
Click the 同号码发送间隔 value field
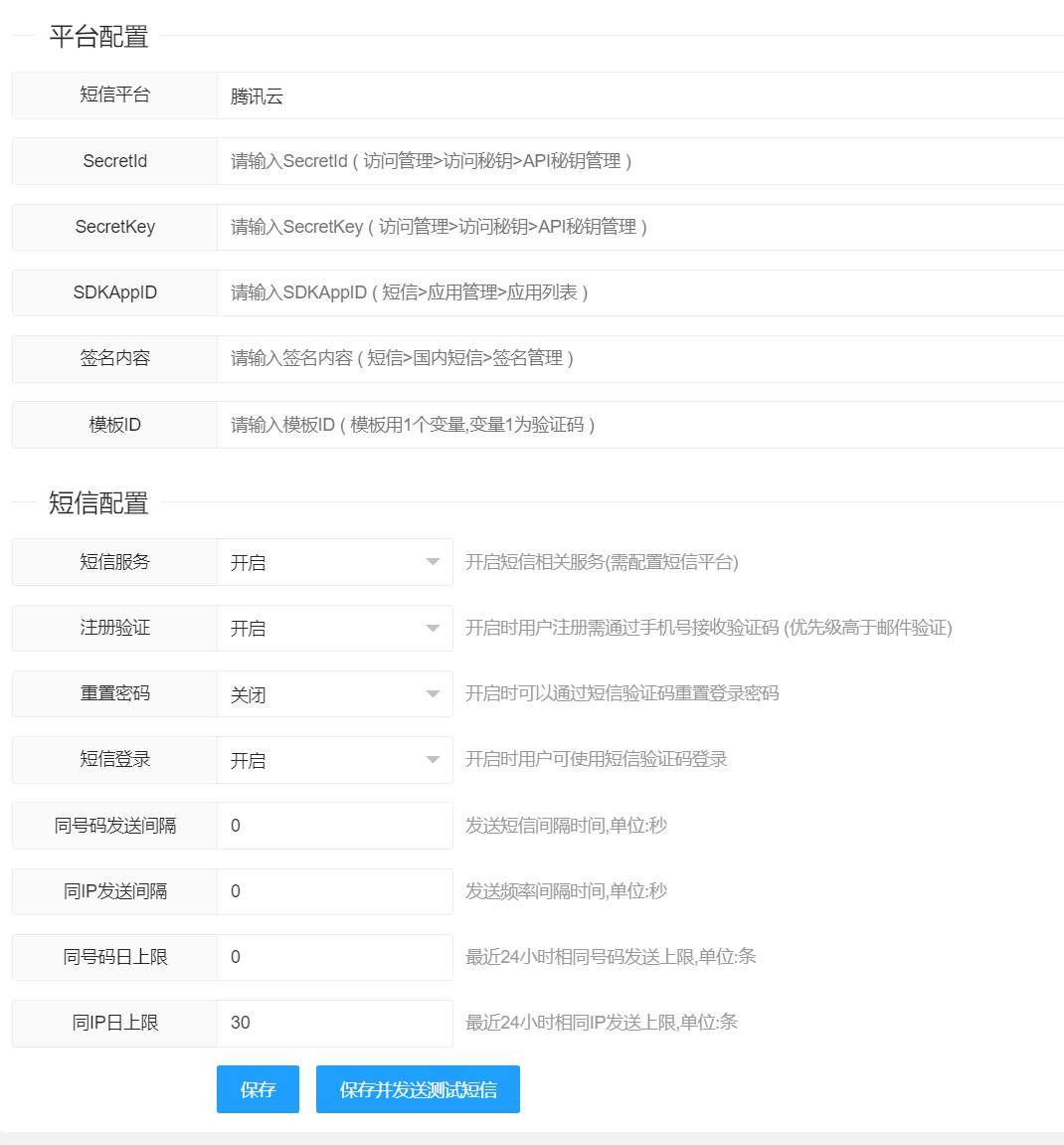pyautogui.click(x=334, y=826)
